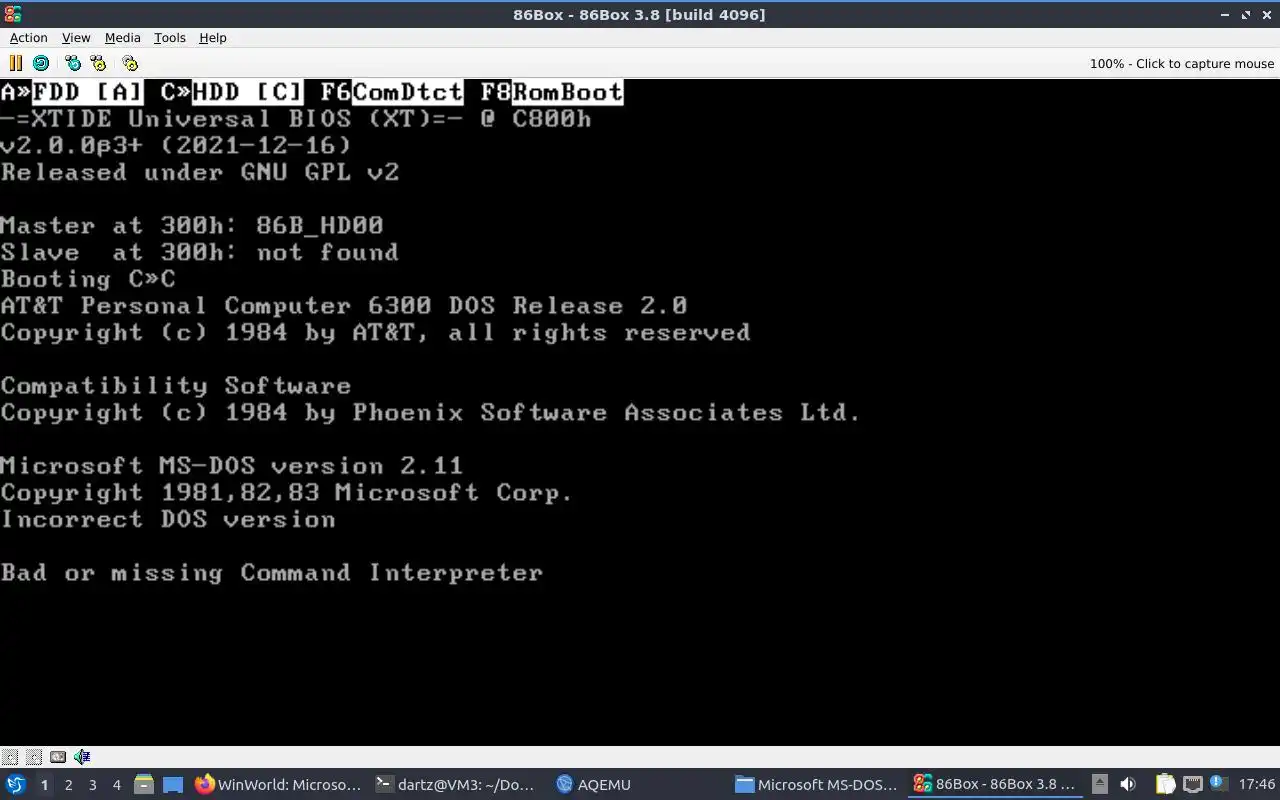Pause the emulated machine
The image size is (1280, 800).
pyautogui.click(x=15, y=63)
